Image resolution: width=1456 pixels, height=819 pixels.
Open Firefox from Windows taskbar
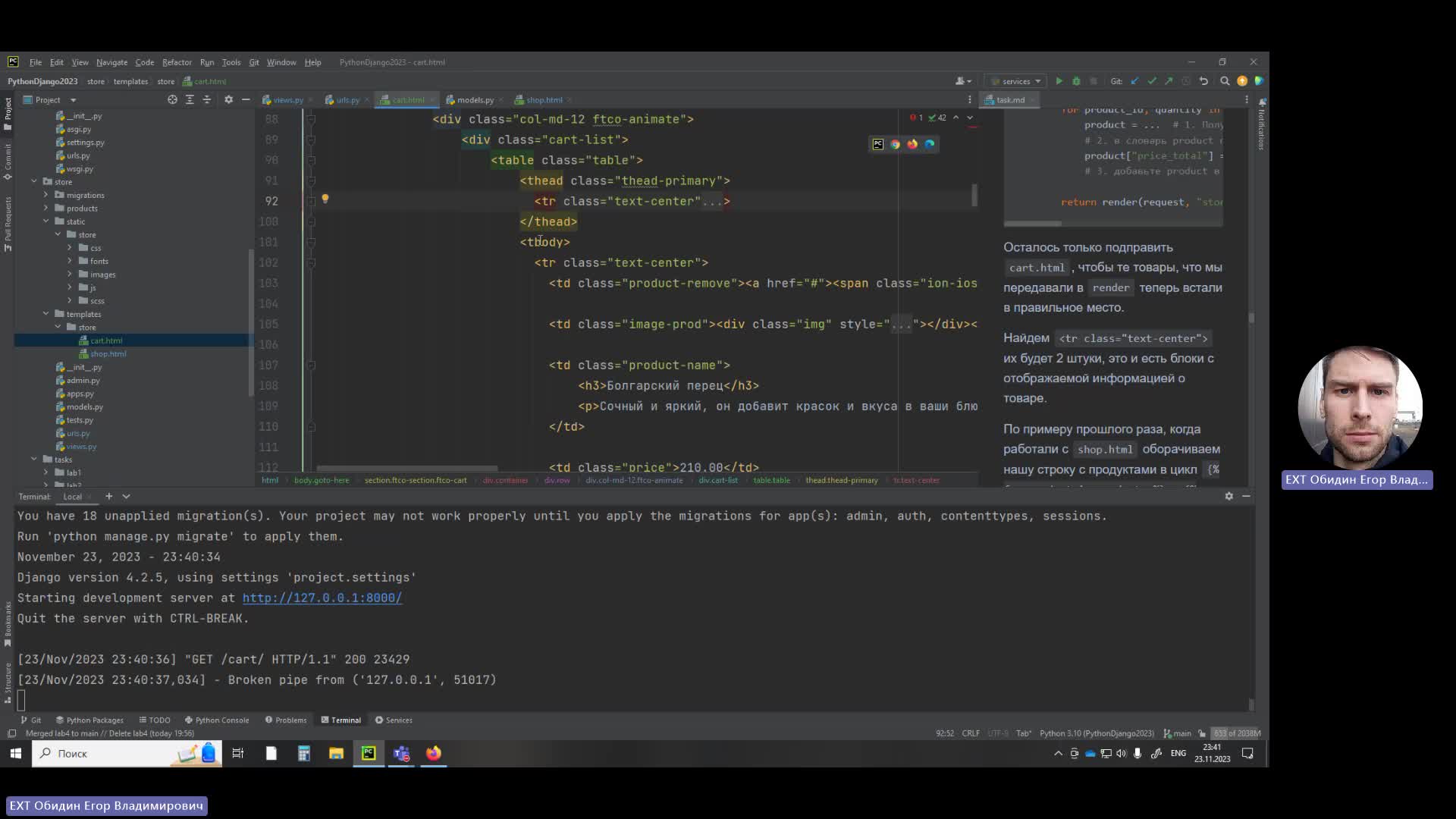(433, 753)
